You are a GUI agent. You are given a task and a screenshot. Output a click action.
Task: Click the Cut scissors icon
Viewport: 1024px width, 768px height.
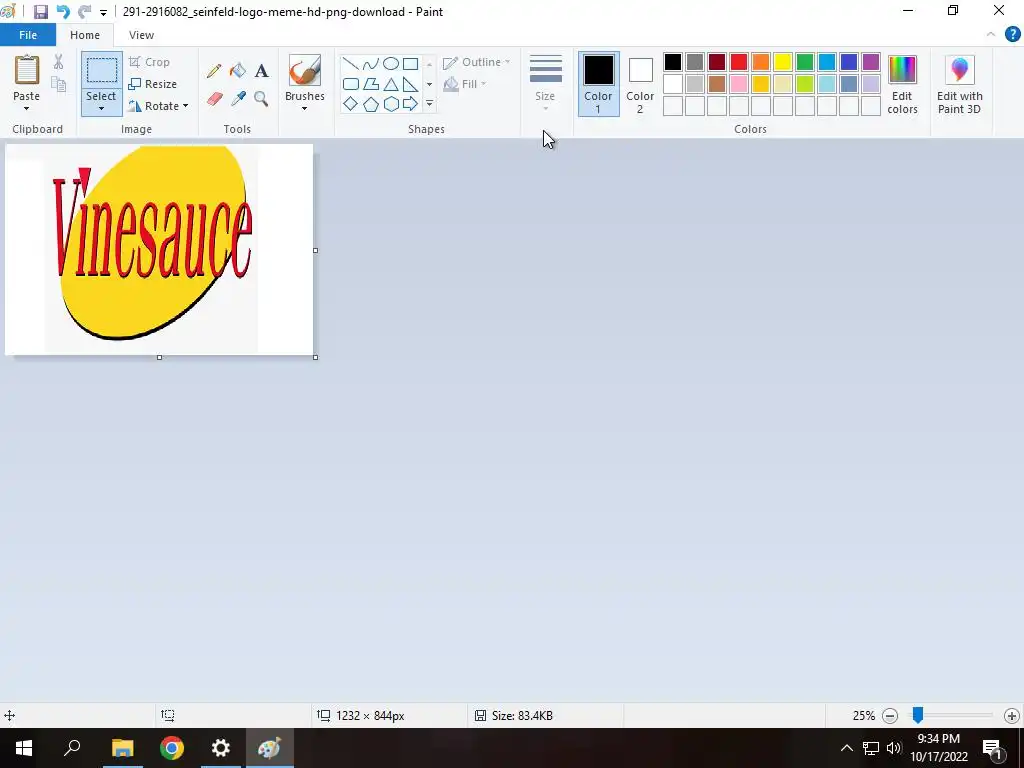(x=59, y=62)
